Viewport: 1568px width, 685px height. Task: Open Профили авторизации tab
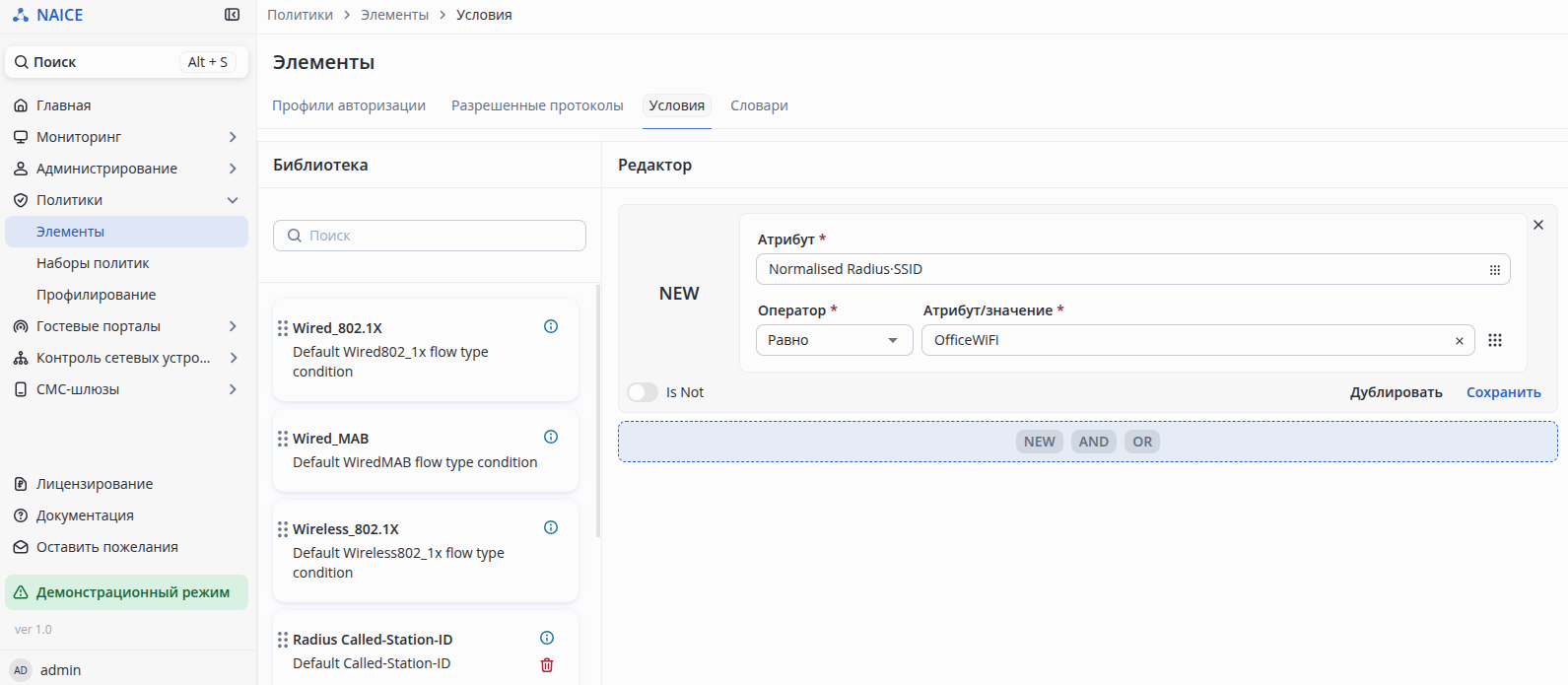pos(349,105)
